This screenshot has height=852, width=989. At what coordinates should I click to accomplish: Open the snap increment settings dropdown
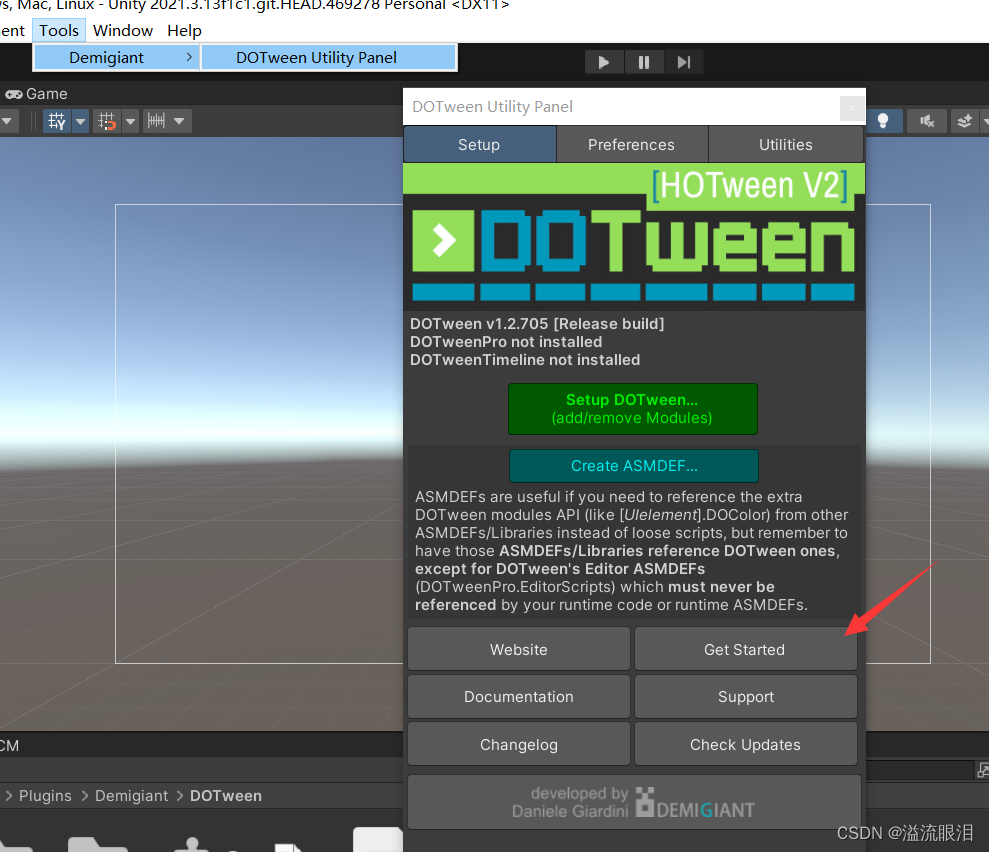point(178,120)
